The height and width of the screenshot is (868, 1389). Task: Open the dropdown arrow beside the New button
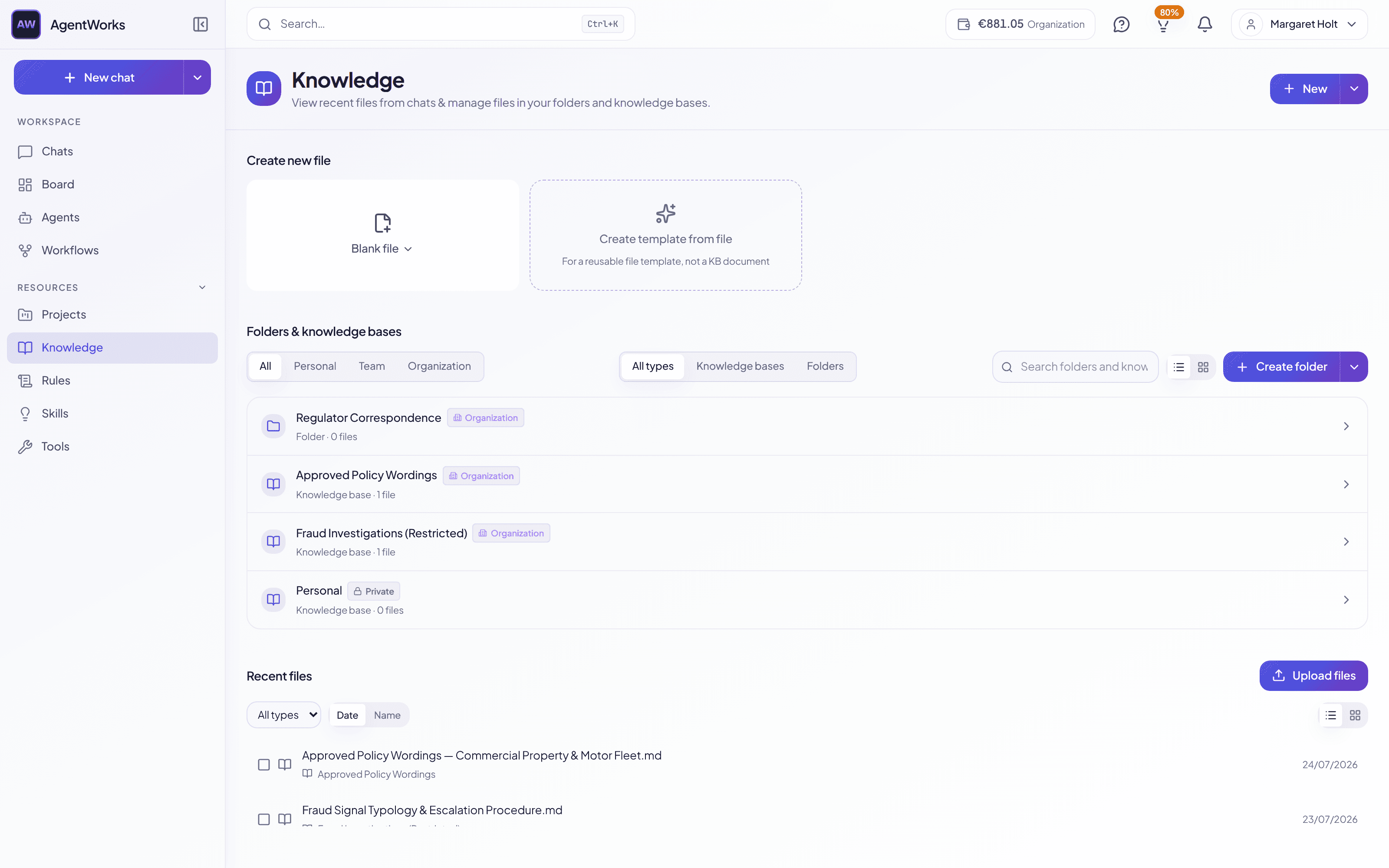click(1354, 89)
